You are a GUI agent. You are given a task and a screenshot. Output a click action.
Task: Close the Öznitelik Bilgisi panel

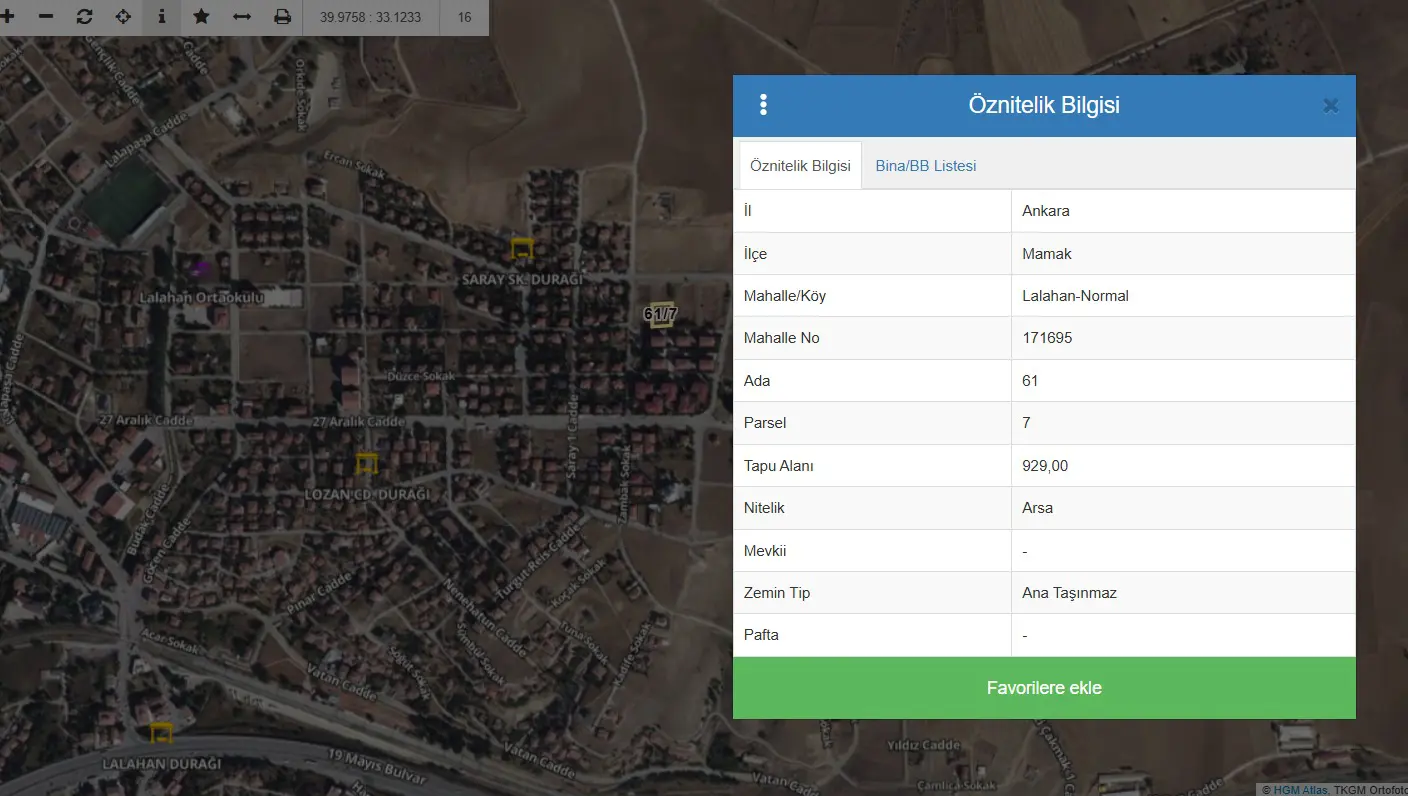(x=1330, y=106)
